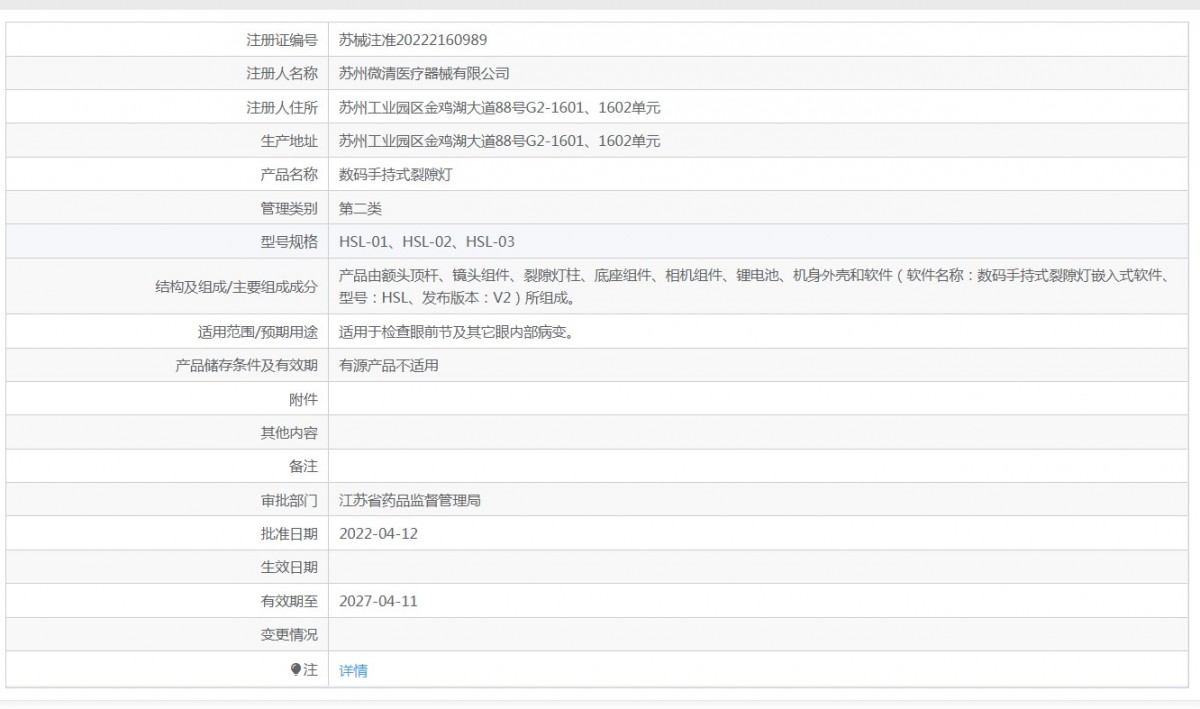This screenshot has height=709, width=1200.
Task: Click the management class value 第二类
Action: pyautogui.click(x=360, y=209)
